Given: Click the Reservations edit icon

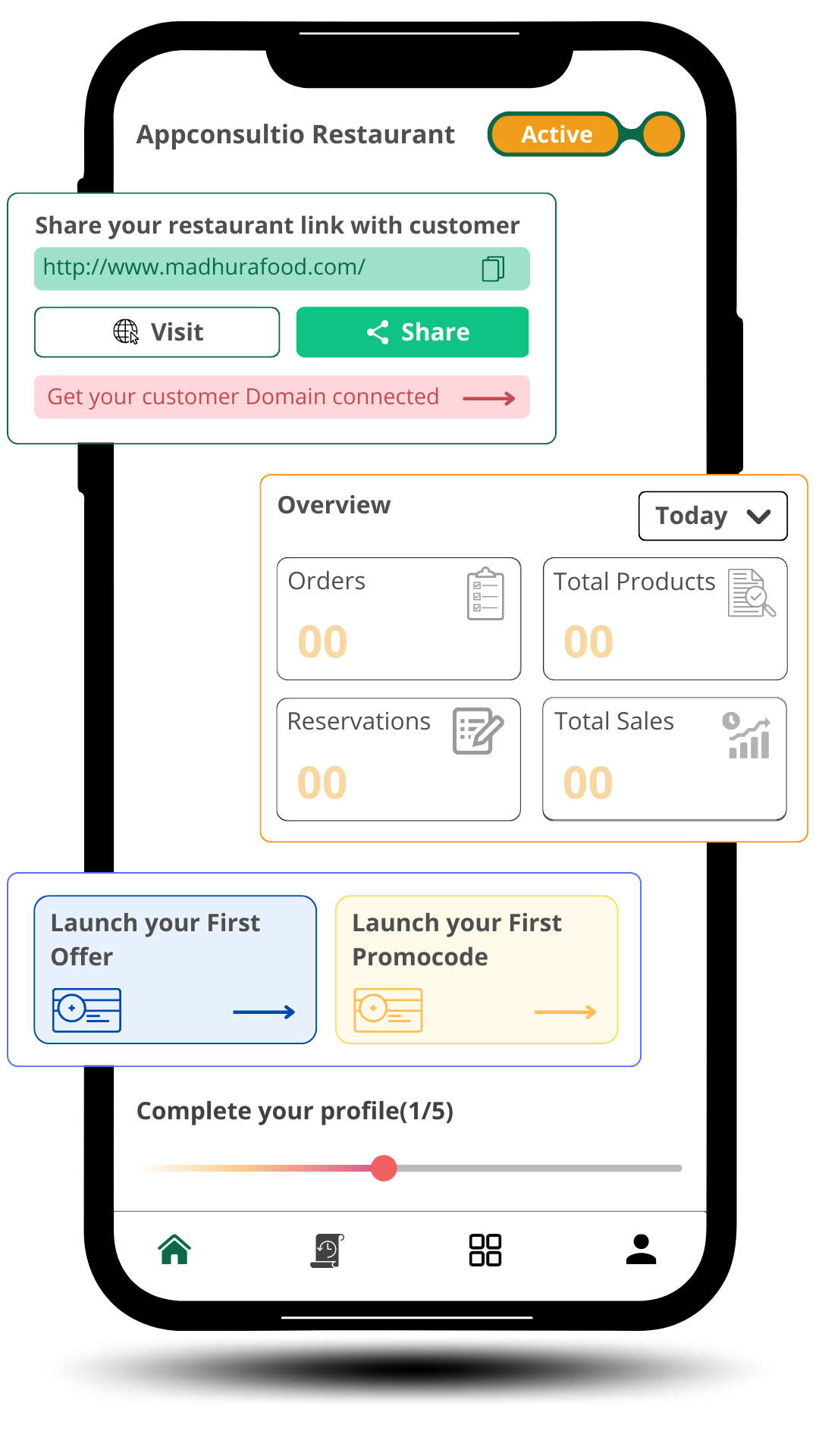Looking at the screenshot, I should pyautogui.click(x=479, y=731).
